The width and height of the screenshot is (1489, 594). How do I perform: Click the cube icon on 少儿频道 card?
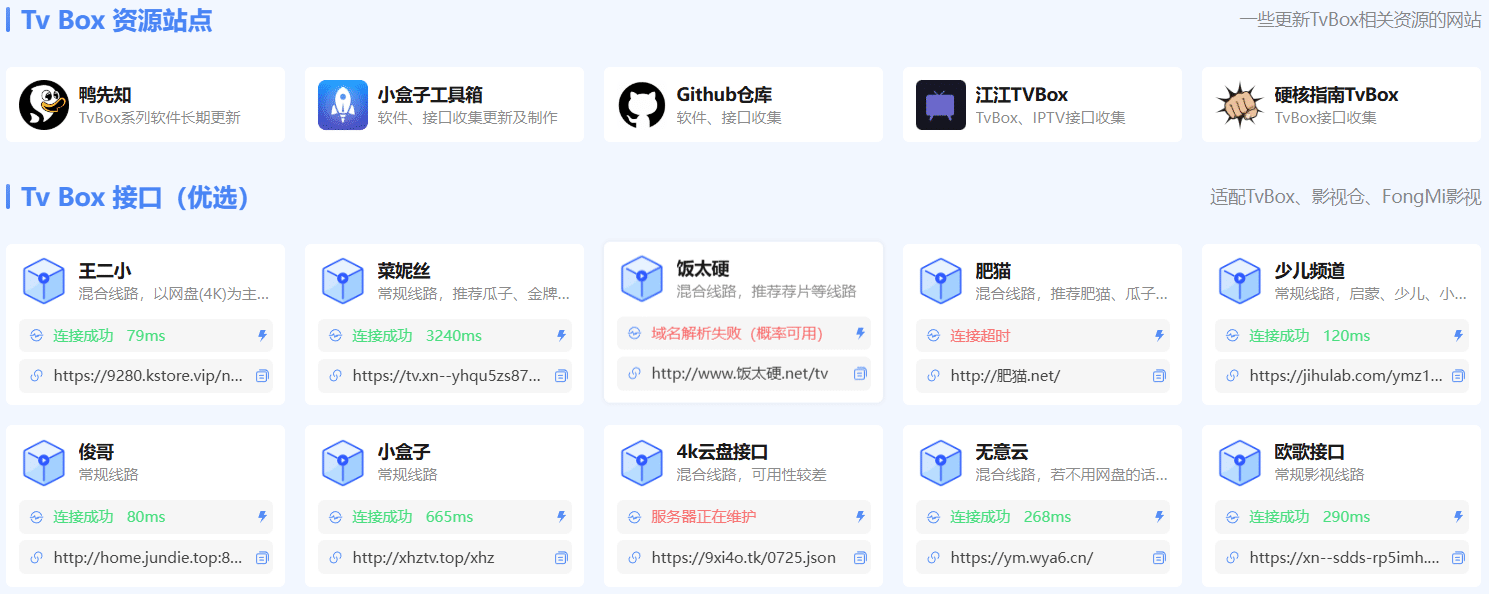(x=1240, y=281)
